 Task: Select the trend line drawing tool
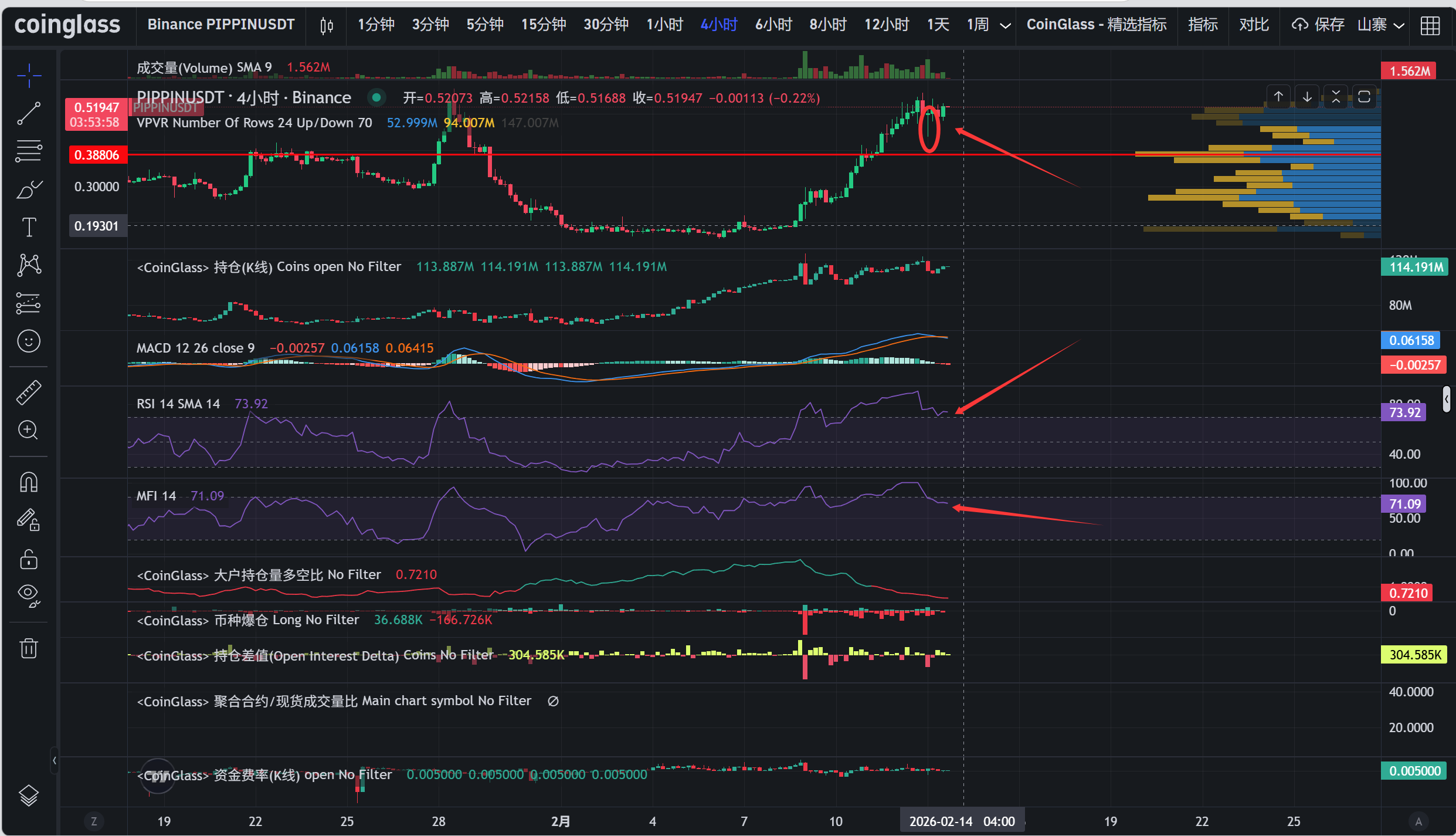click(x=28, y=113)
